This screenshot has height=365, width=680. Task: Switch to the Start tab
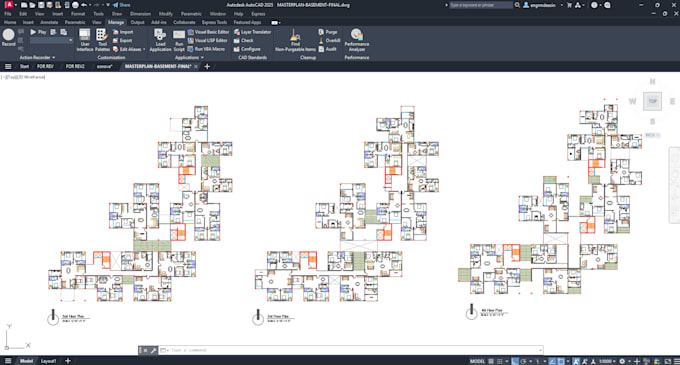point(24,66)
